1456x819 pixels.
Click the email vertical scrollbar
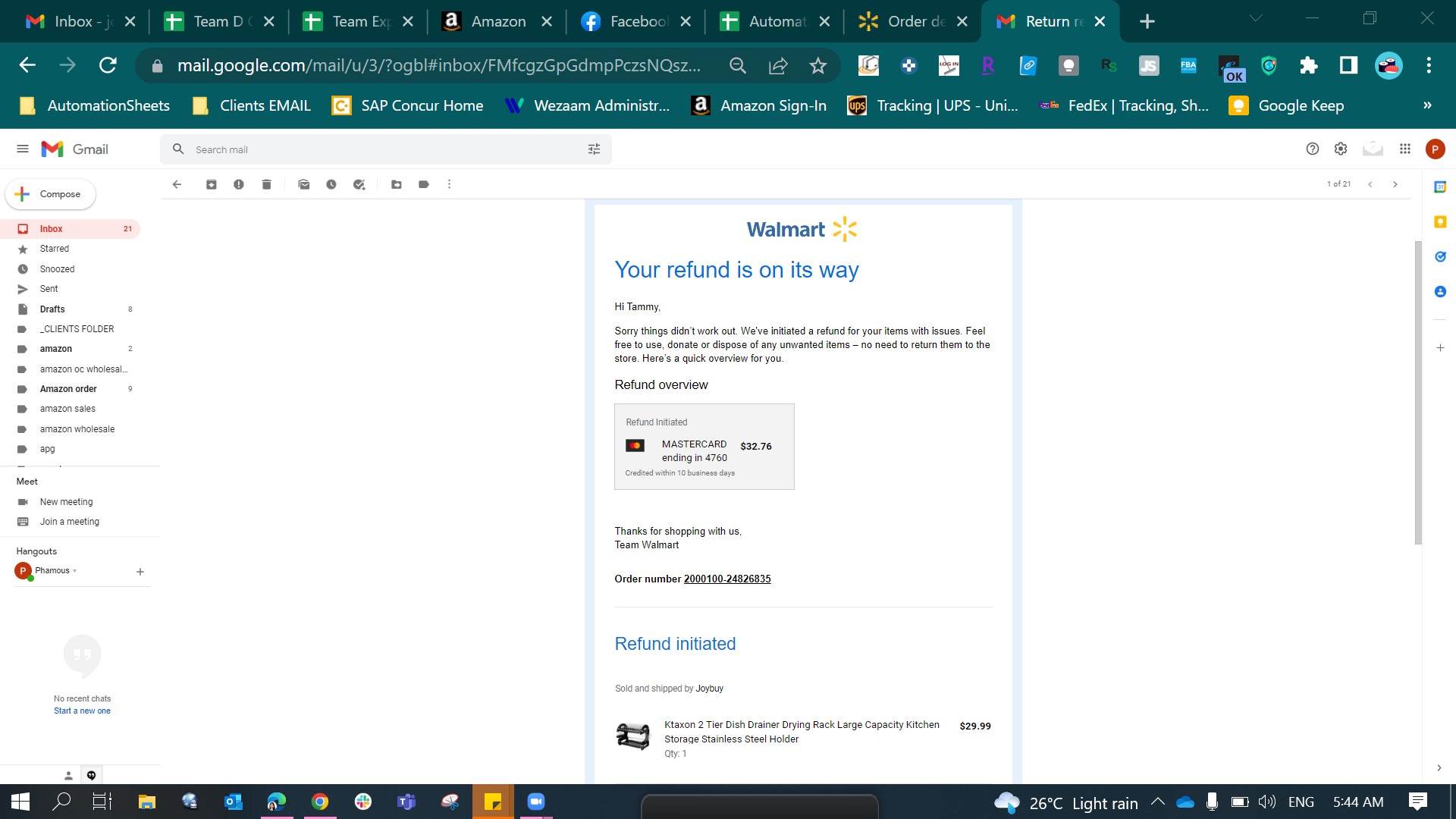[x=1418, y=392]
